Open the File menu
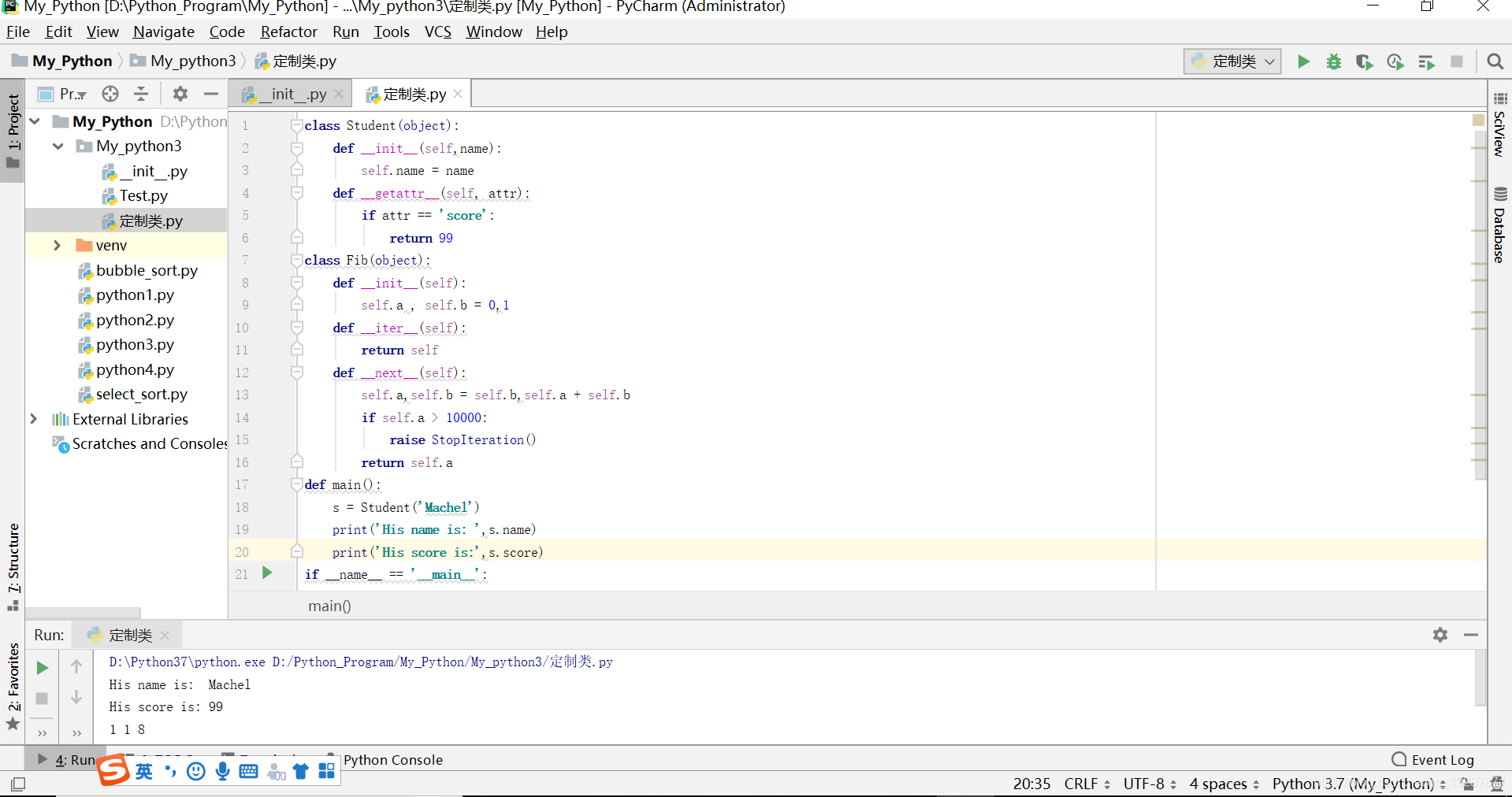Viewport: 1512px width, 797px height. (x=17, y=32)
